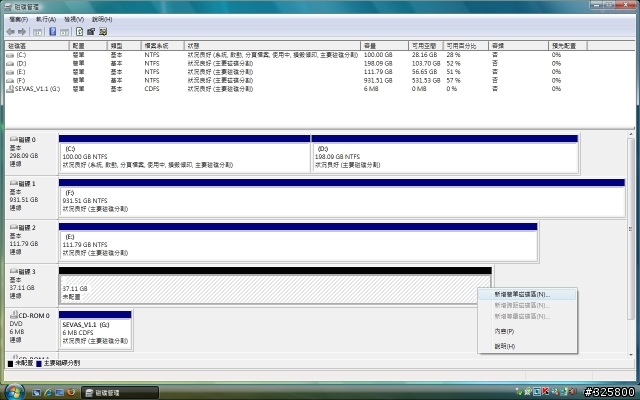Click the volume speaker tray icon
The height and width of the screenshot is (400, 640).
572,392
